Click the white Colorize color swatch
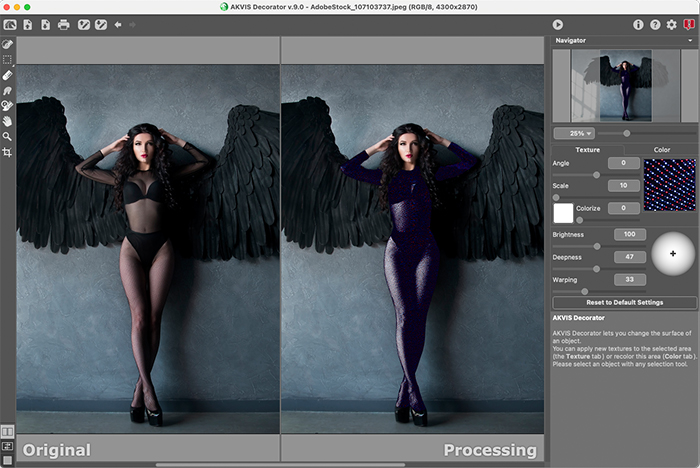 pos(564,212)
